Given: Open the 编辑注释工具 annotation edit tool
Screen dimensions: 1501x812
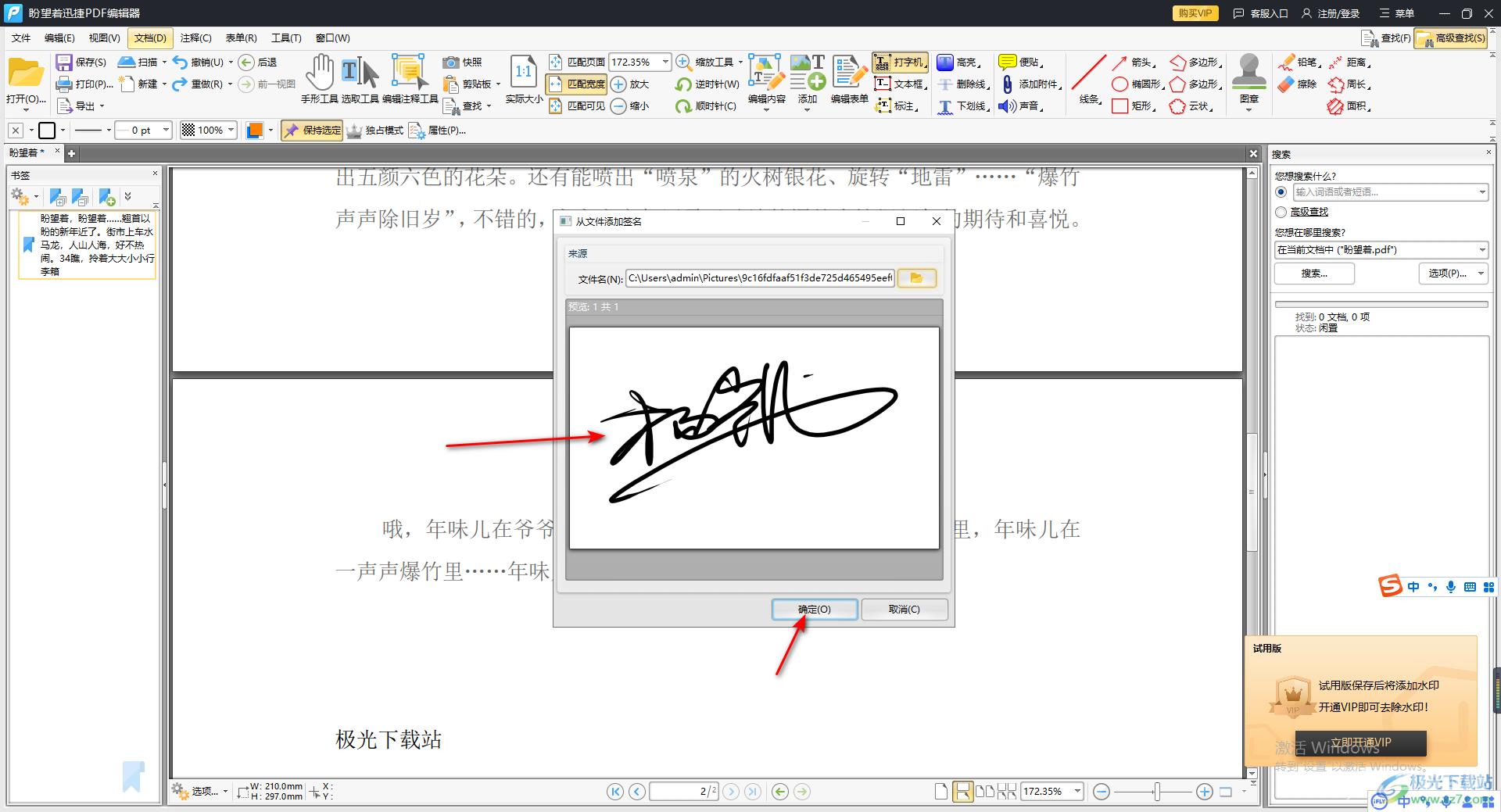Looking at the screenshot, I should coord(410,79).
